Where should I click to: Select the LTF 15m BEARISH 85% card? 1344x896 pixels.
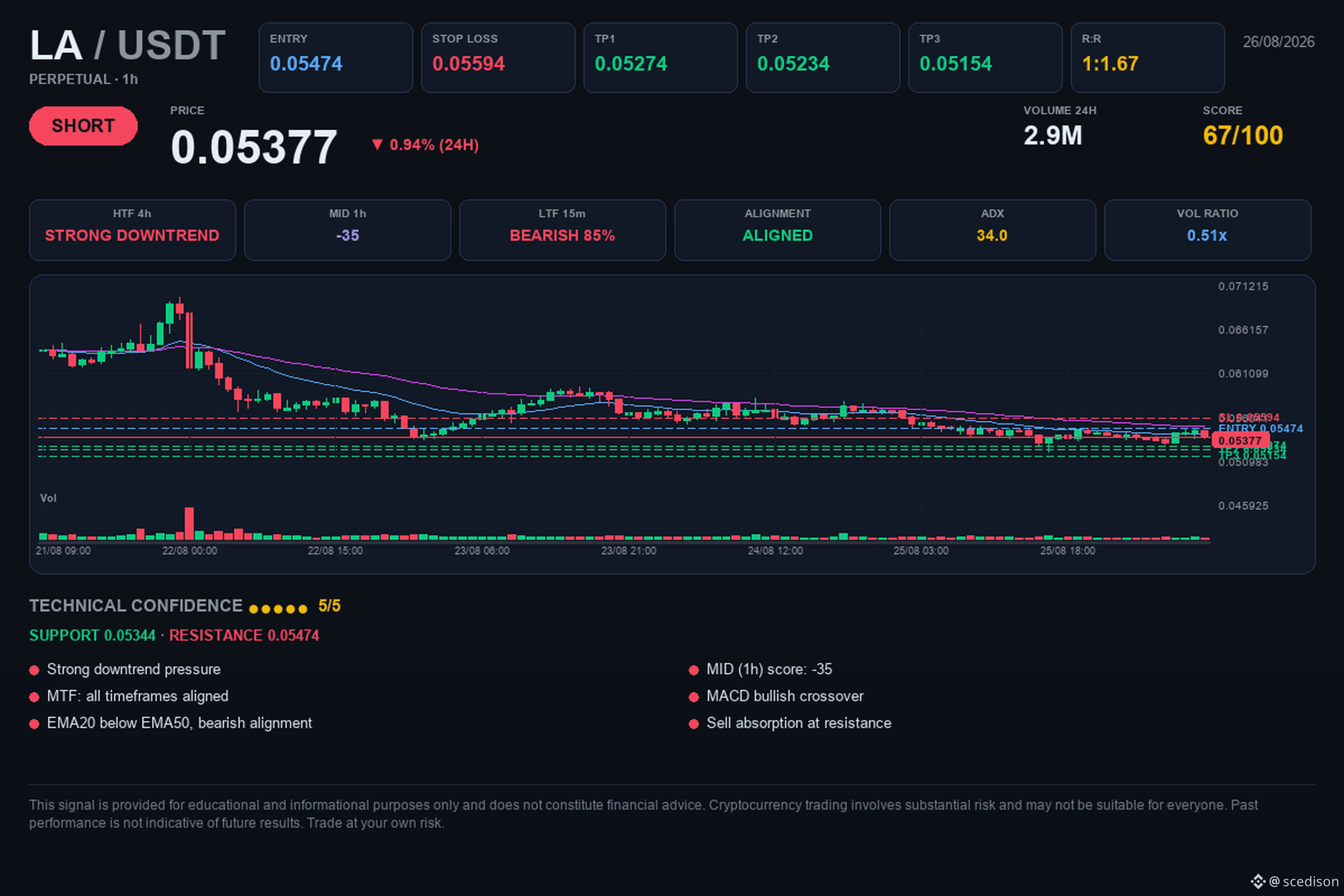point(562,230)
